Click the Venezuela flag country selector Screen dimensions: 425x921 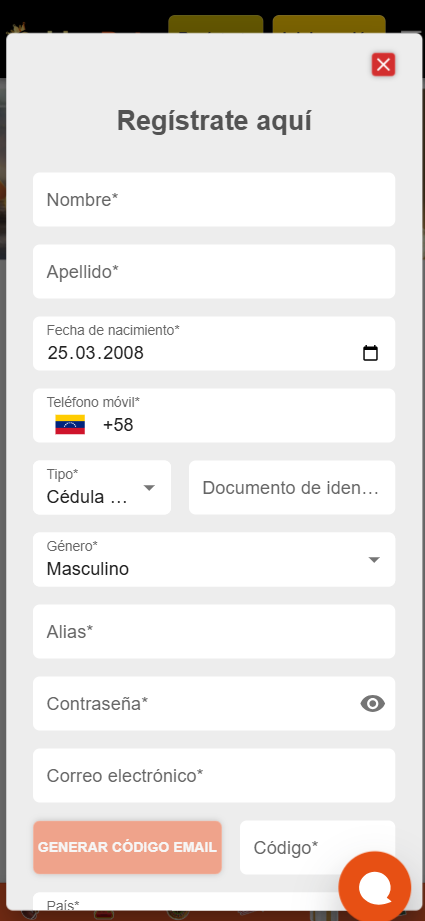tap(70, 425)
